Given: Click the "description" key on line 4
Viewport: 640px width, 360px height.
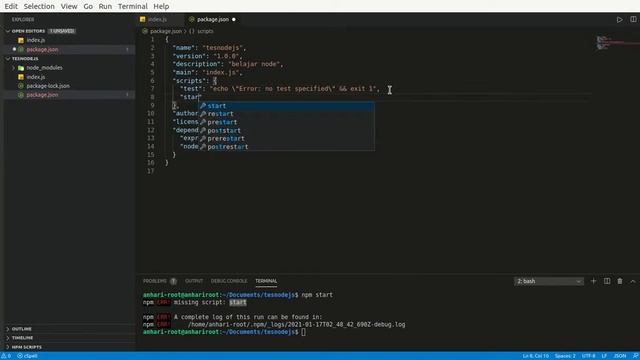Looking at the screenshot, I should pos(197,64).
